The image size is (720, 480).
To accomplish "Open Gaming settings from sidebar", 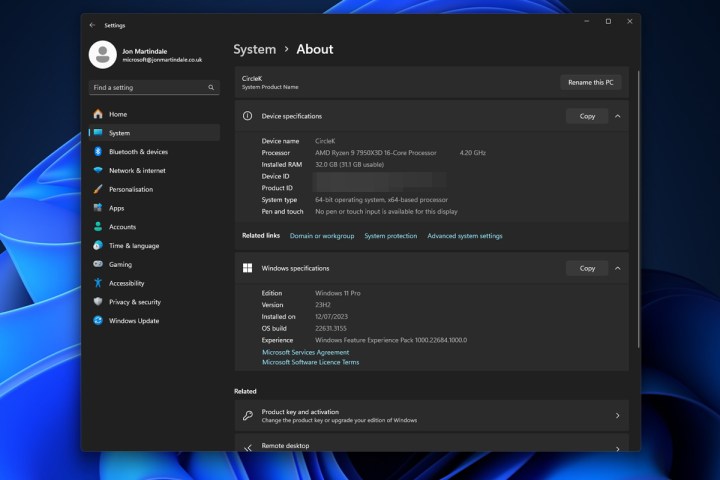I will [x=120, y=265].
